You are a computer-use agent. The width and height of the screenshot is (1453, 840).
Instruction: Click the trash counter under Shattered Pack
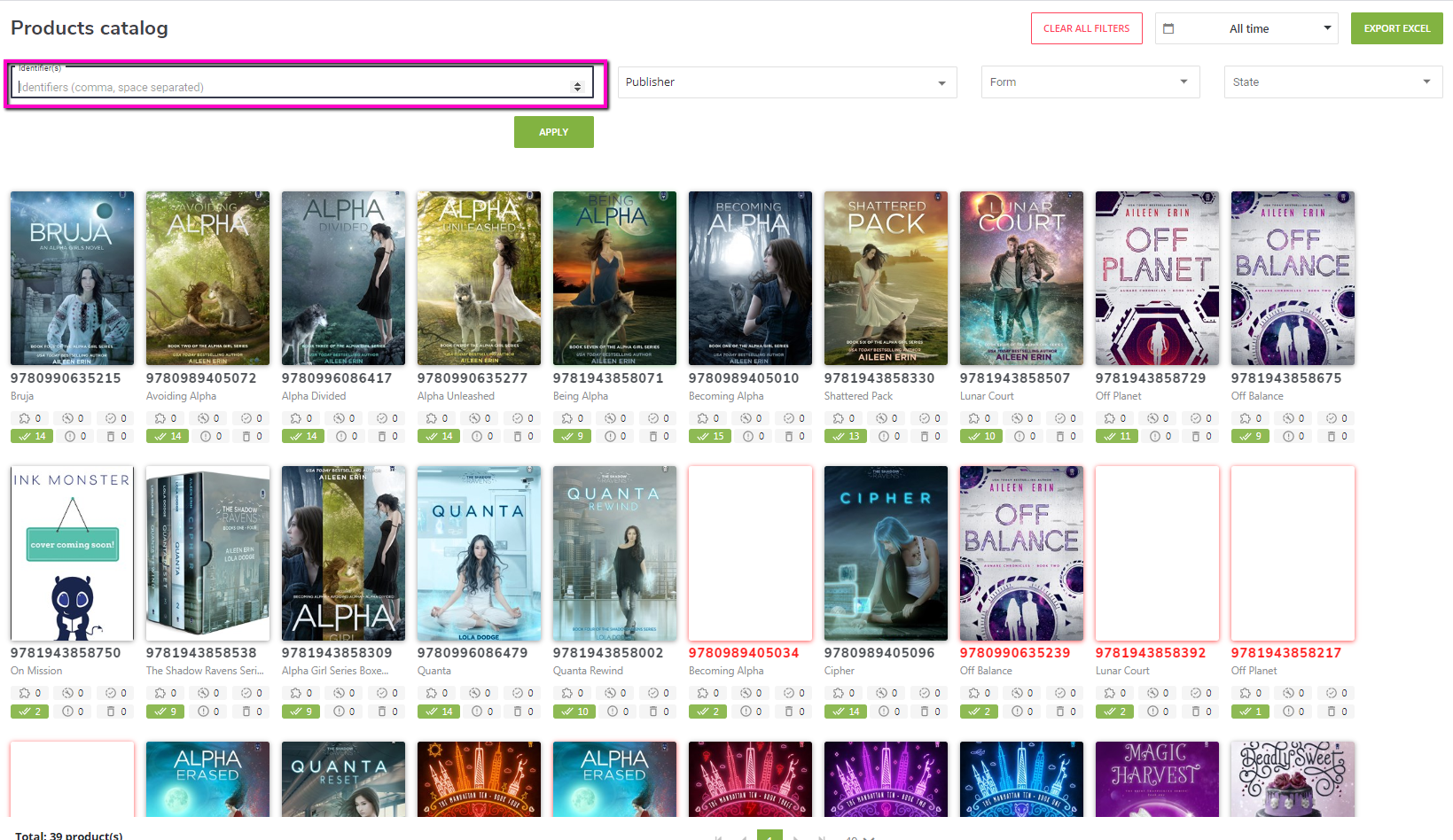[x=931, y=436]
